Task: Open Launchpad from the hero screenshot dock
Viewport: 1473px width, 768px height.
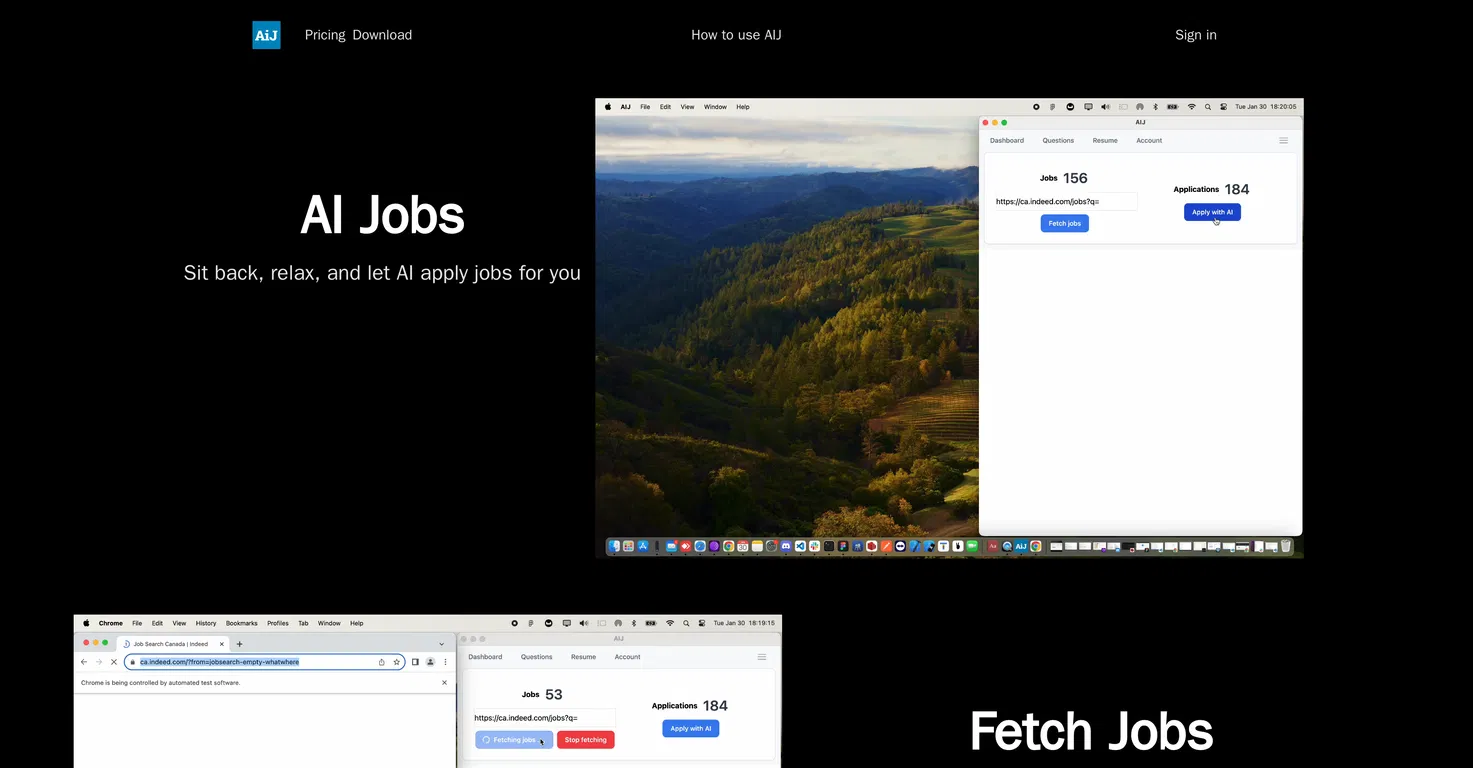Action: 628,546
